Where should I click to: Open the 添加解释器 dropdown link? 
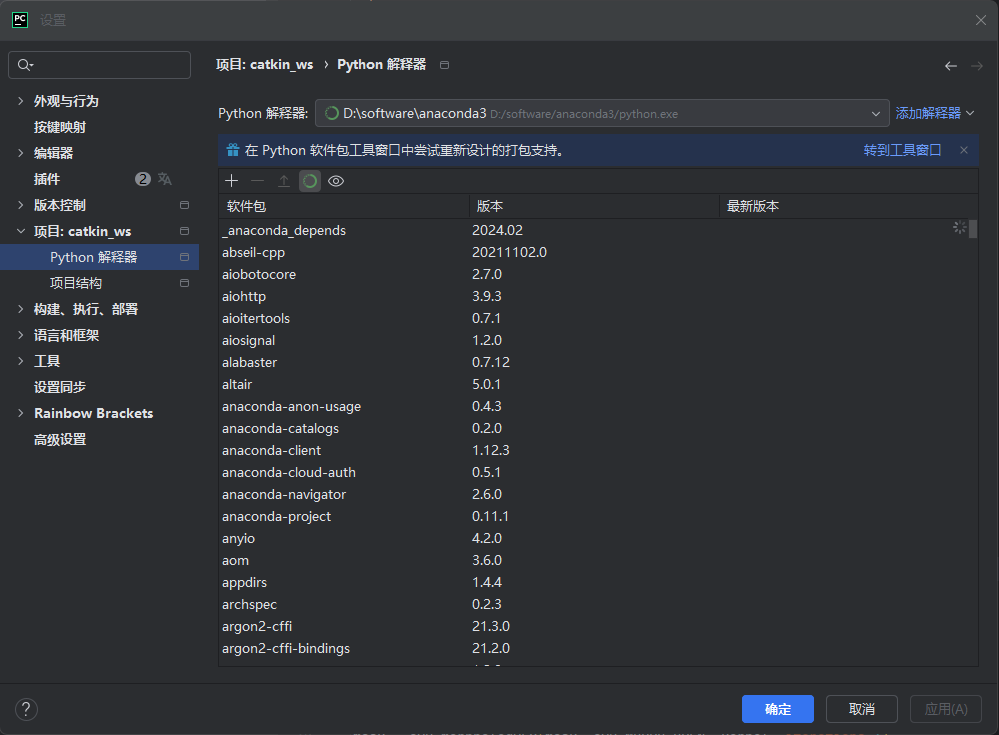935,113
